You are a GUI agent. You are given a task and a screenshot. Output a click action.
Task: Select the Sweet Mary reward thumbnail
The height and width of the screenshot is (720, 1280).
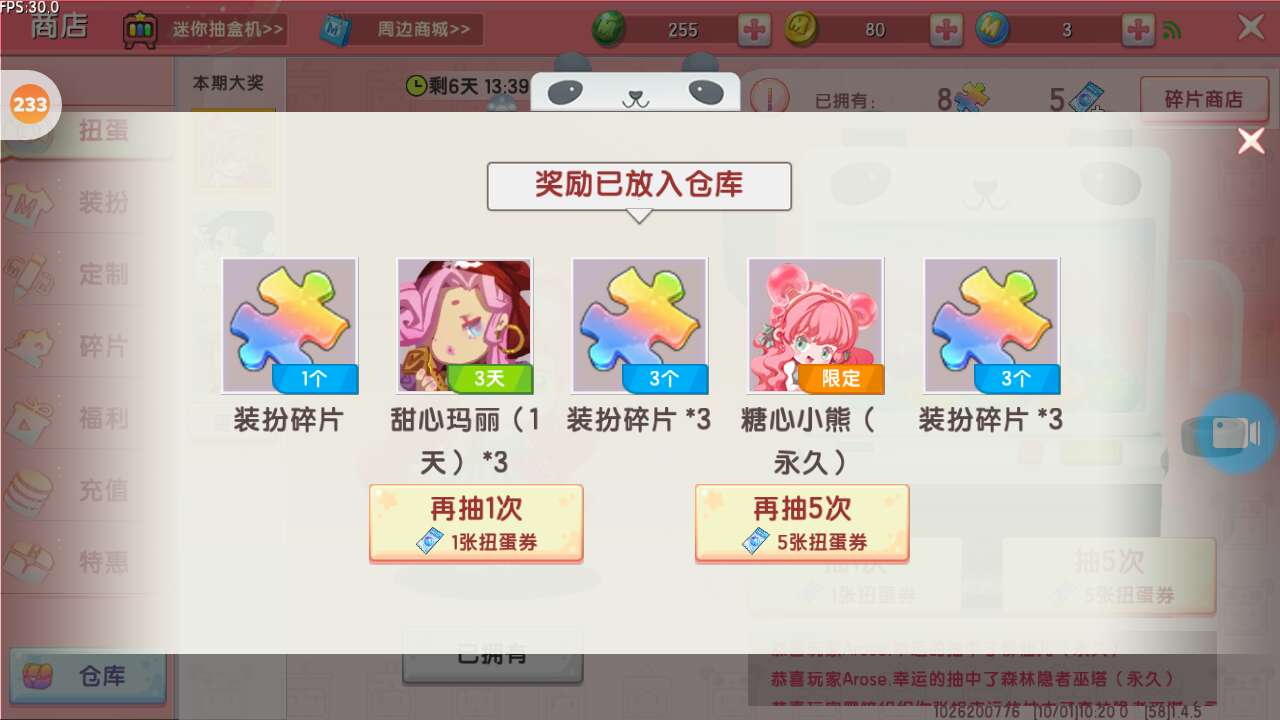[464, 326]
